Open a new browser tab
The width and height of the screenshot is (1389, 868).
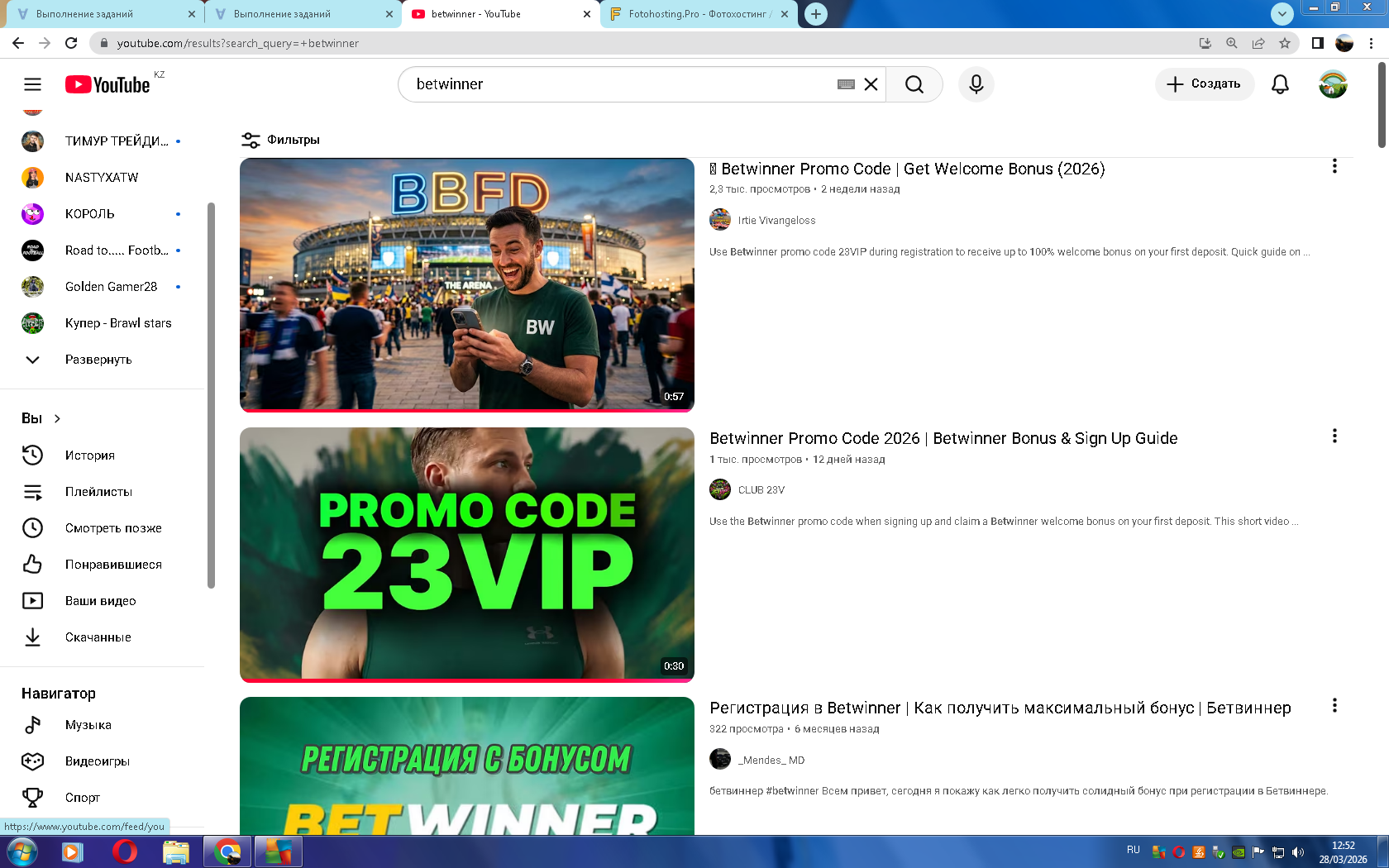816,14
